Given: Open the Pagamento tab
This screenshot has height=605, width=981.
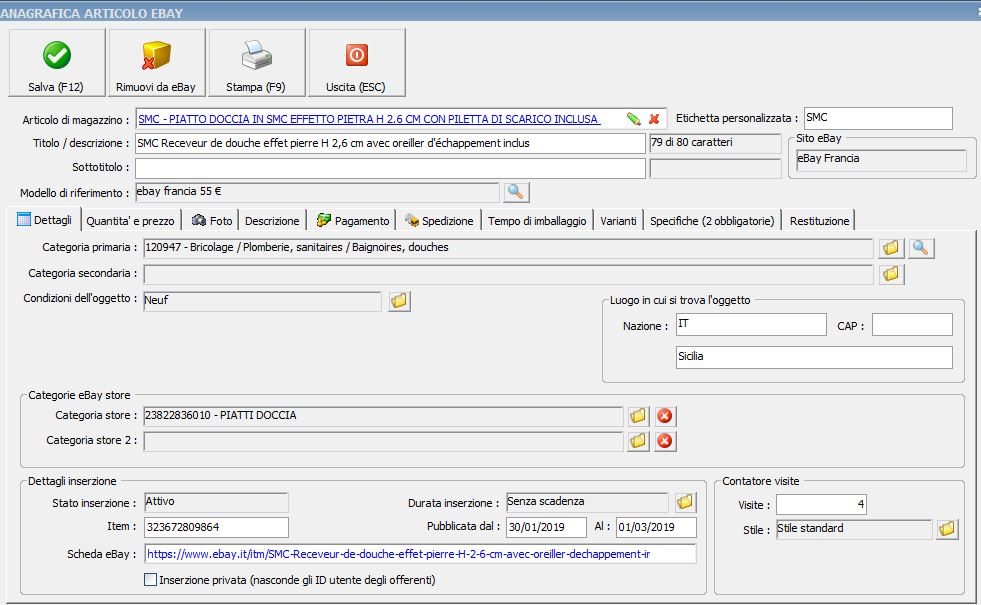Looking at the screenshot, I should click(353, 221).
